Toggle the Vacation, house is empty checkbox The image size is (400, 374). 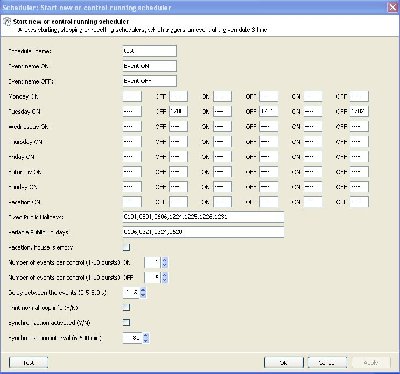tap(126, 247)
